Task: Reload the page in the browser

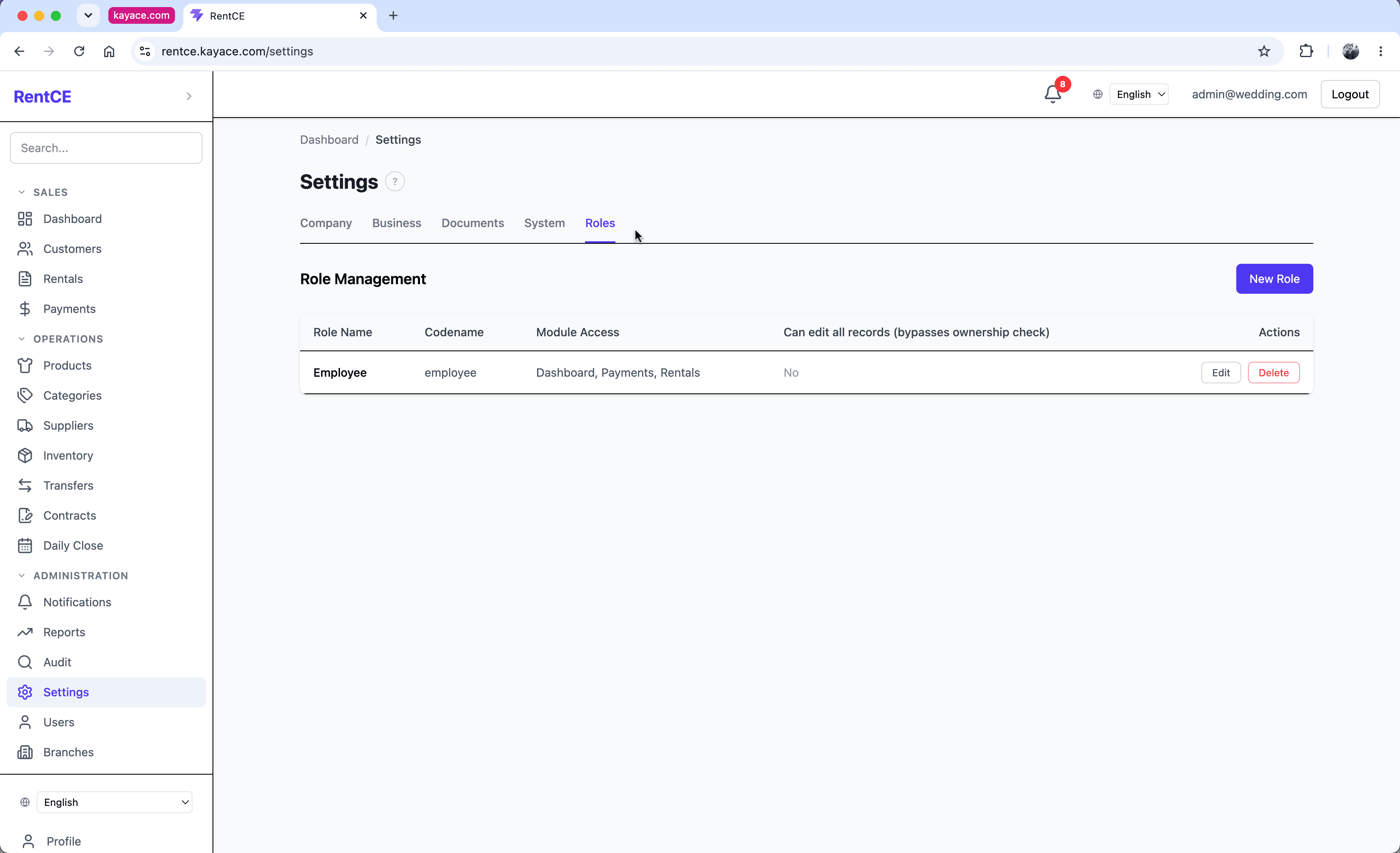Action: click(79, 51)
